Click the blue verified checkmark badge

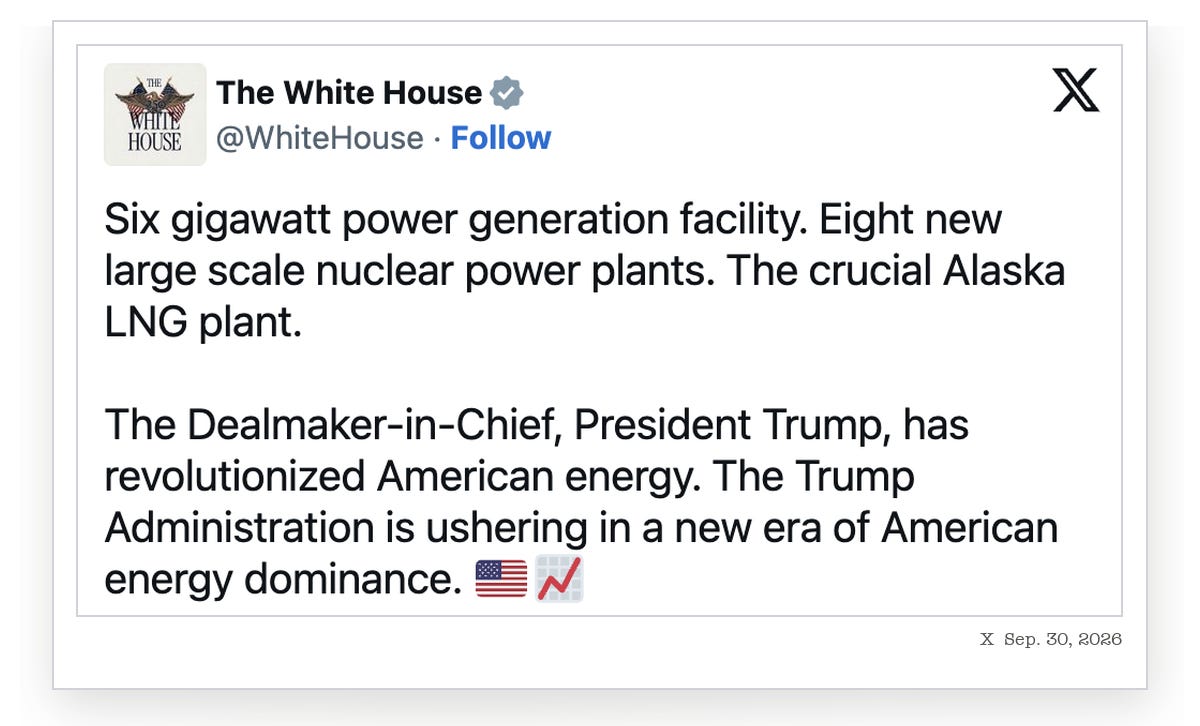pos(506,93)
